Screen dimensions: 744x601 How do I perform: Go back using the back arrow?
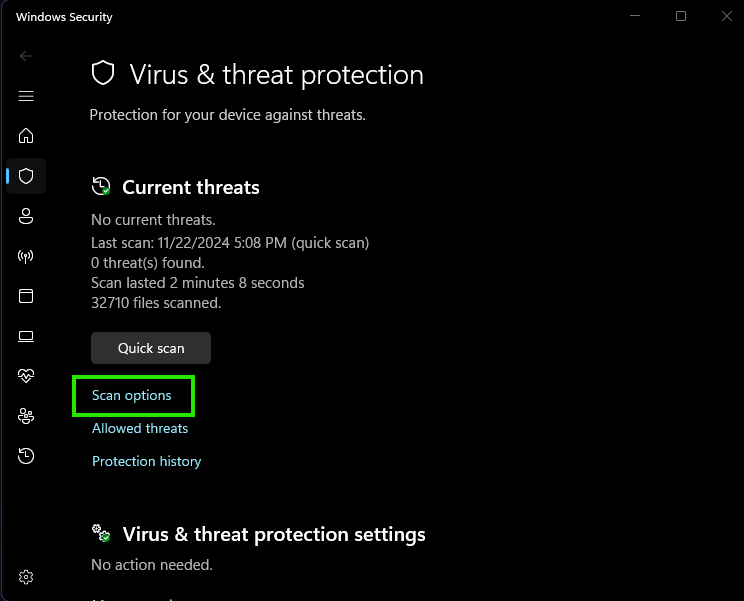point(26,56)
